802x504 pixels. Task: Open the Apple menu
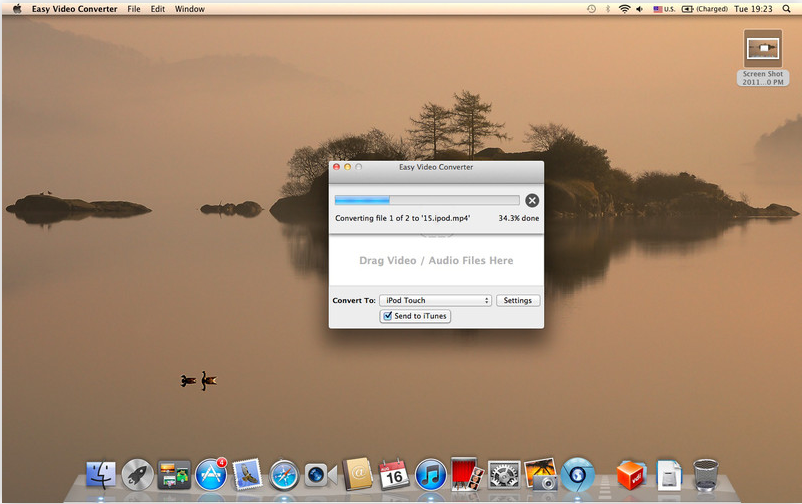pos(17,9)
